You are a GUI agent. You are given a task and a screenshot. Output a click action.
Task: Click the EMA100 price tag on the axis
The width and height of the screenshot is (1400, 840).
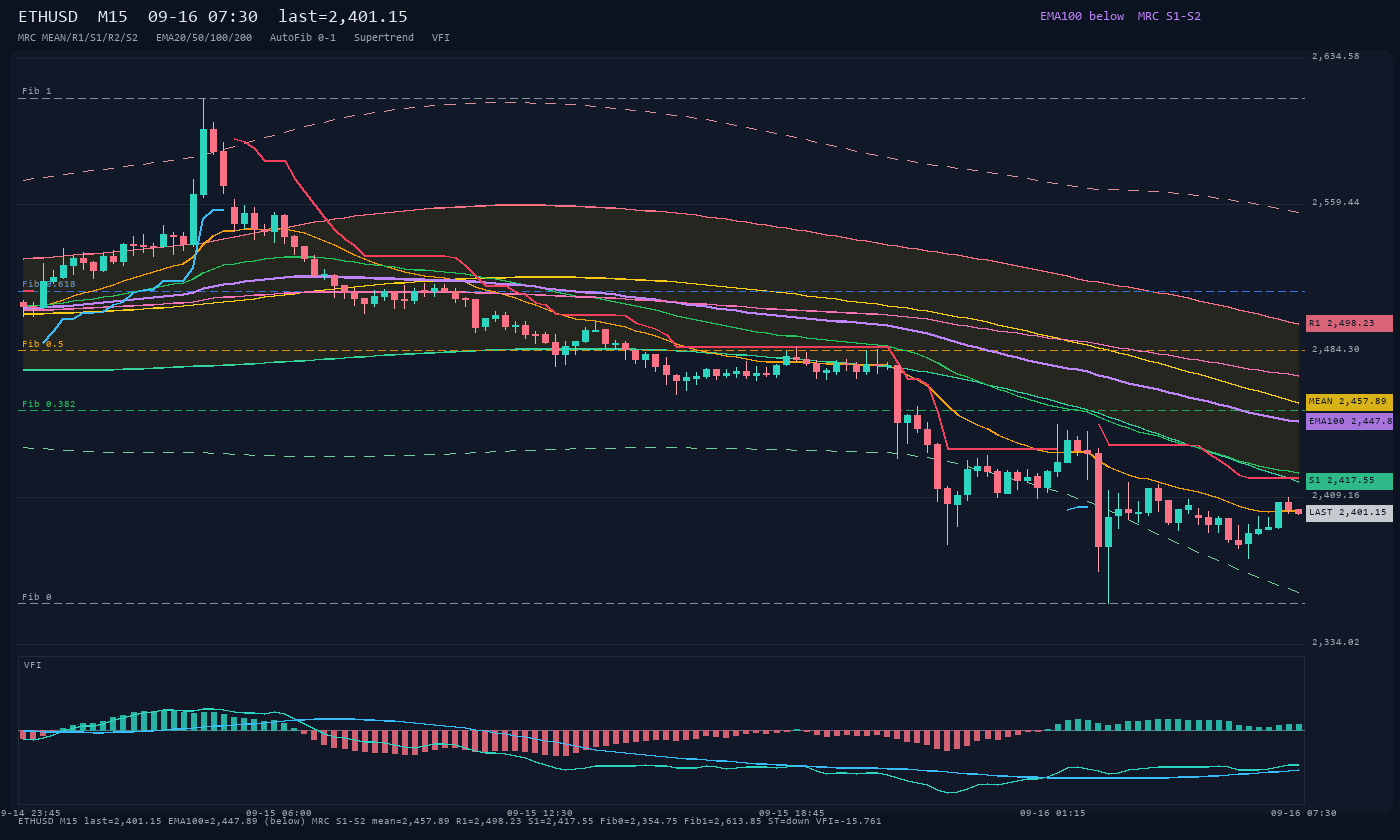tap(1349, 421)
